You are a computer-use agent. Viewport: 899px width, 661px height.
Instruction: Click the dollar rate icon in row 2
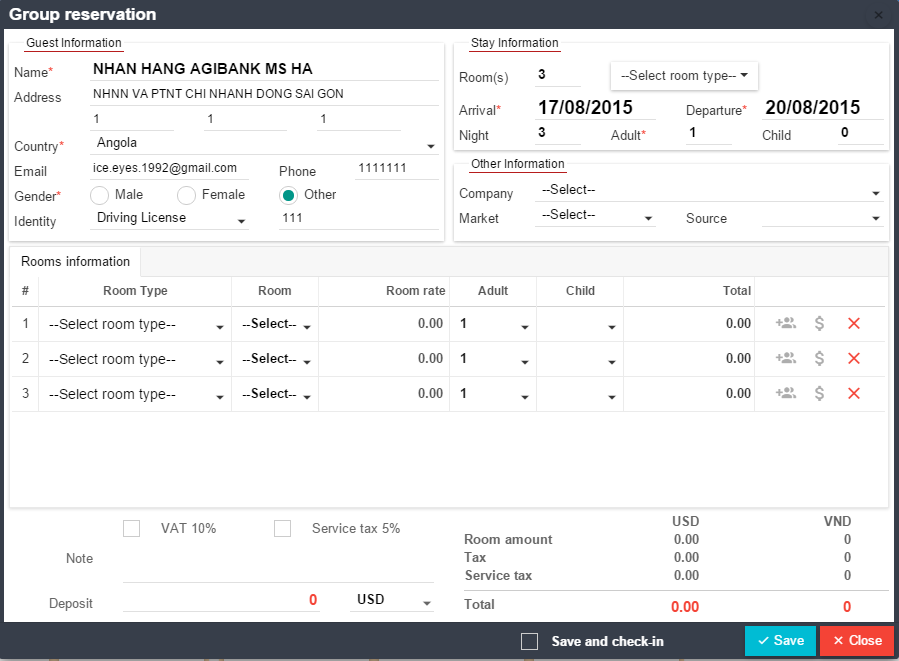click(819, 359)
